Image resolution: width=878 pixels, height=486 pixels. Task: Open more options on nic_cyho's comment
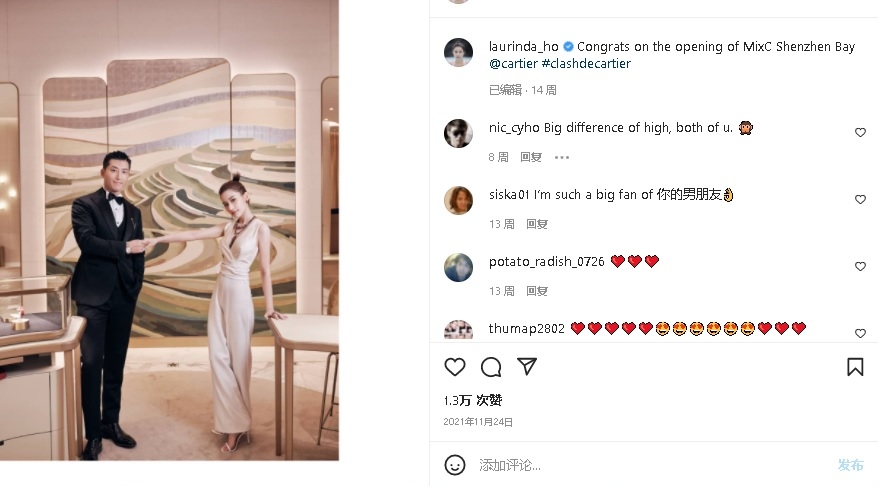(562, 157)
